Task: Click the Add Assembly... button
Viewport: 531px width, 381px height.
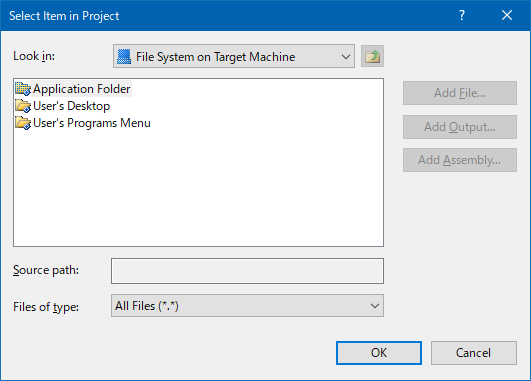Action: click(x=460, y=160)
